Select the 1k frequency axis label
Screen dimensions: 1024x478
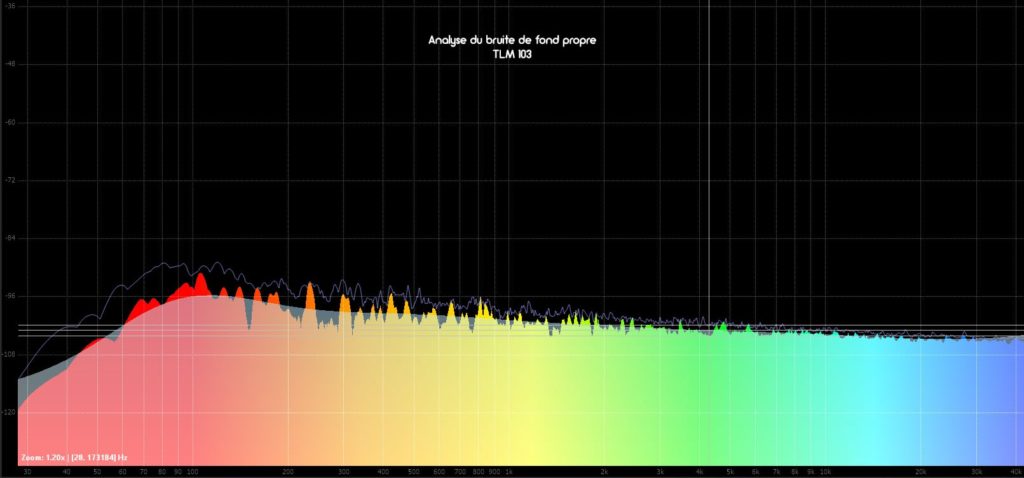508,471
